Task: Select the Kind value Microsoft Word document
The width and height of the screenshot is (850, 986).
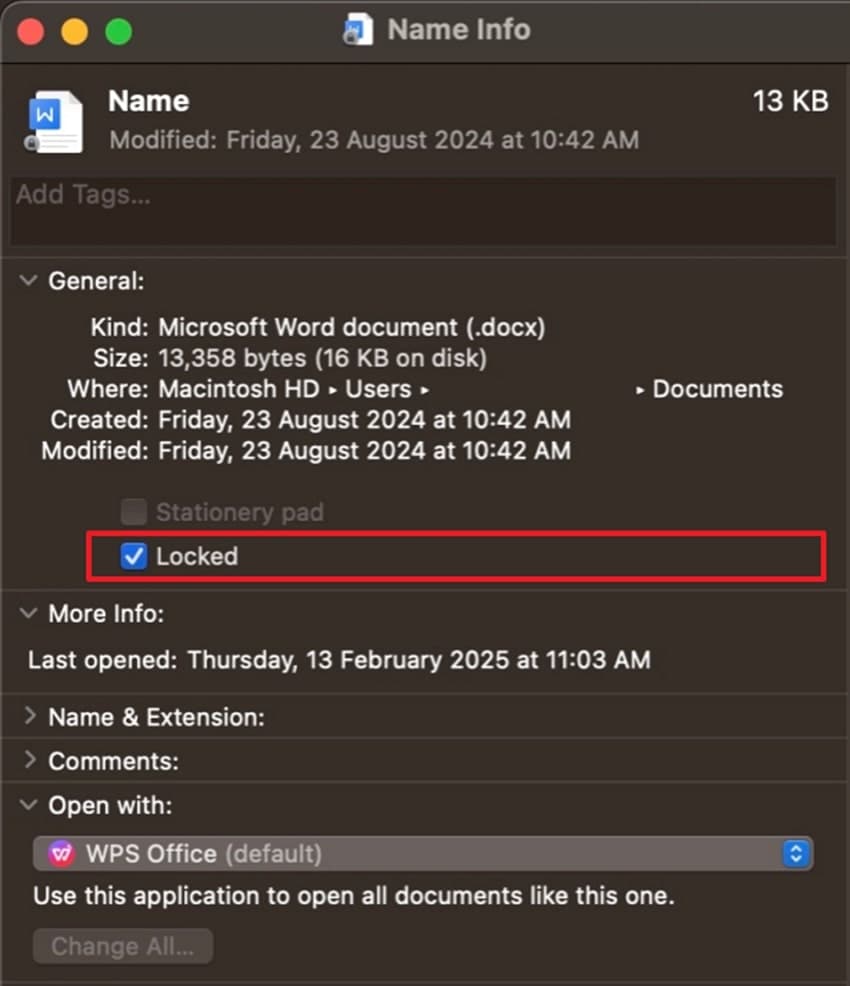Action: click(351, 328)
